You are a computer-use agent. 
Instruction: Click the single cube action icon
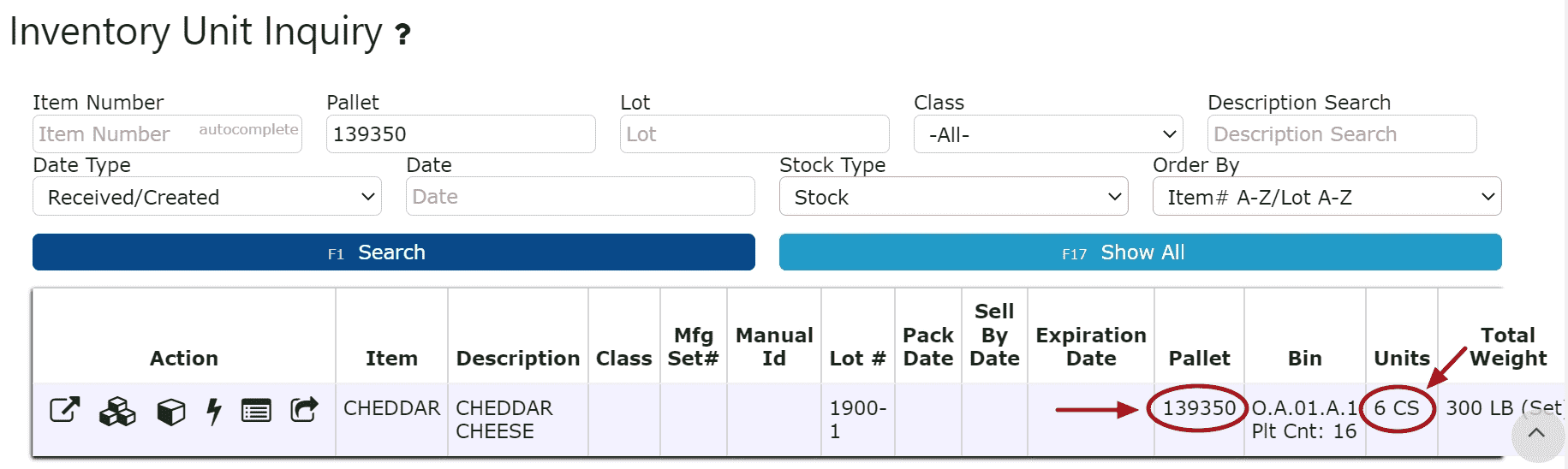[171, 412]
